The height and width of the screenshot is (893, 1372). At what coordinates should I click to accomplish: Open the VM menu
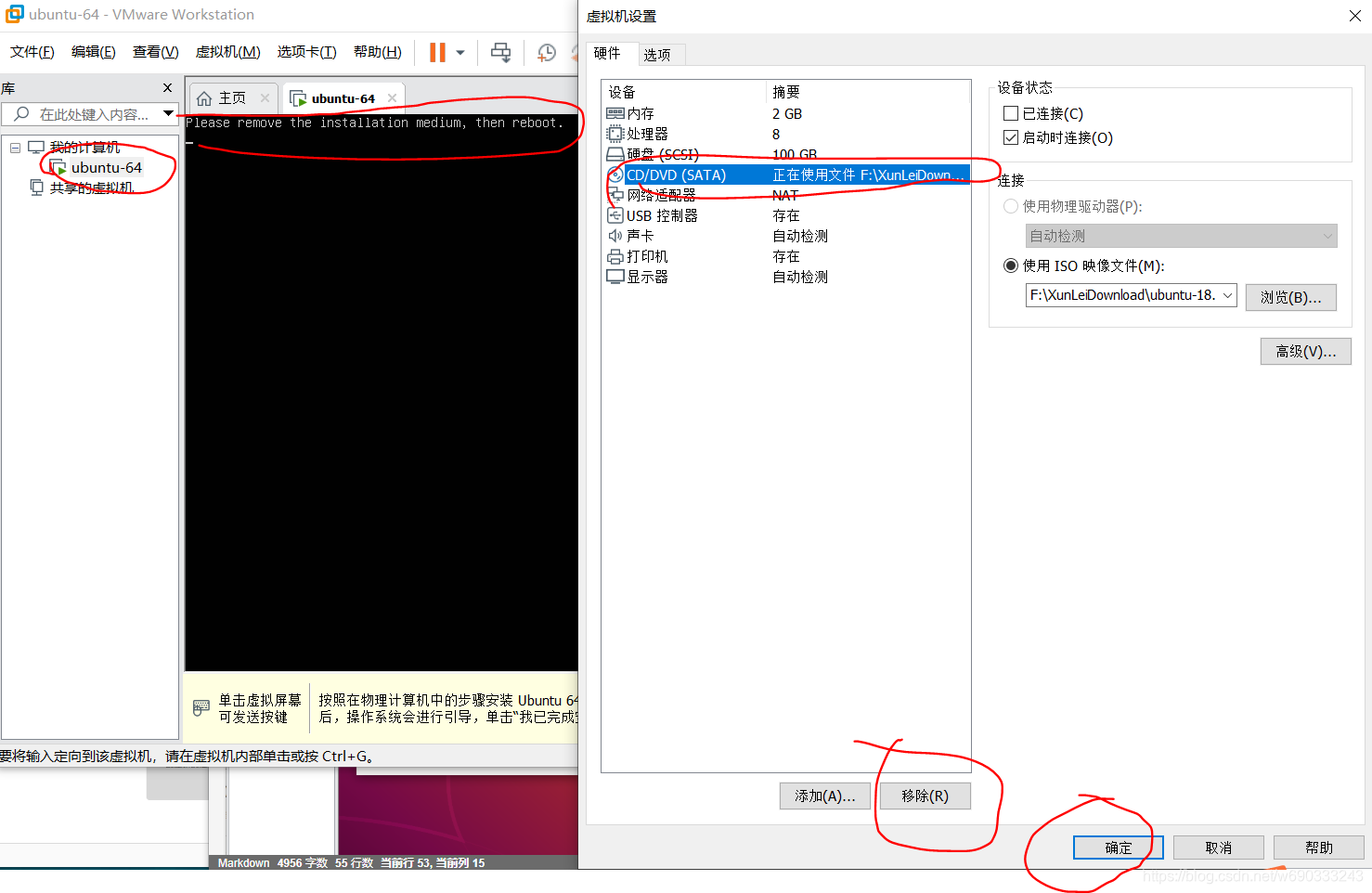click(227, 52)
